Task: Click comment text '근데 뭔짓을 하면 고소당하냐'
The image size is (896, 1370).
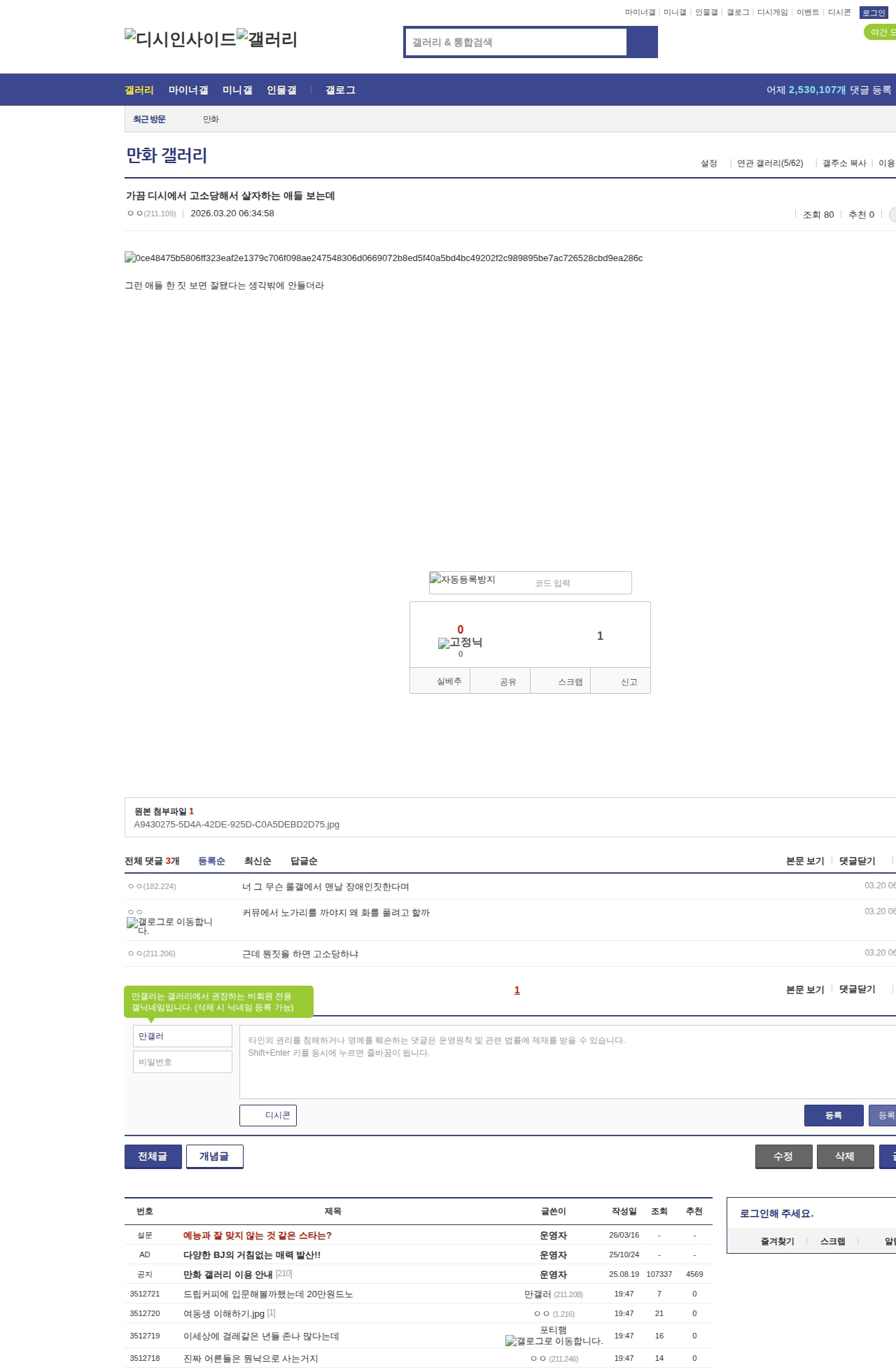Action: [x=300, y=954]
